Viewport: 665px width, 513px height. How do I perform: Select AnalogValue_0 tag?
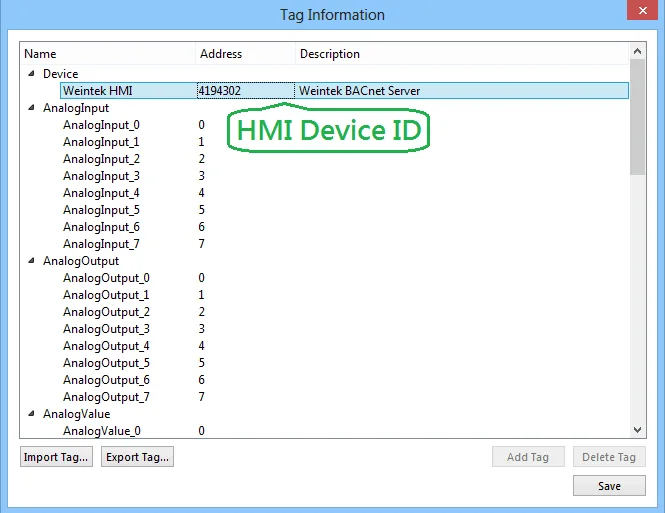tap(102, 431)
